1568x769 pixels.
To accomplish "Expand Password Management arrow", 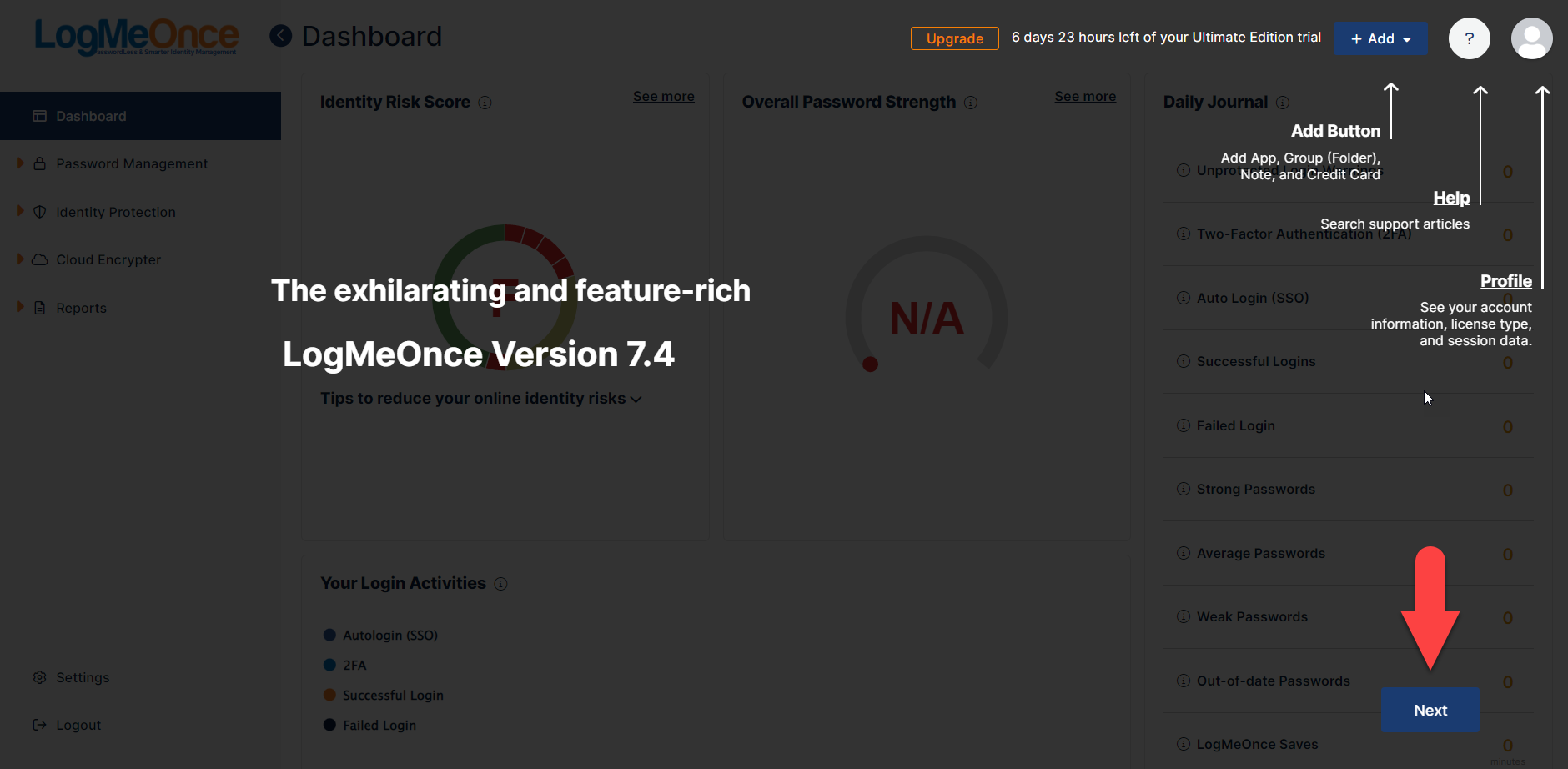I will [x=20, y=163].
